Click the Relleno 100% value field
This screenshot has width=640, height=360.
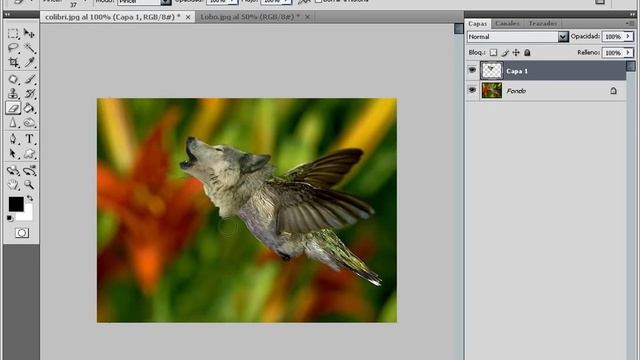pyautogui.click(x=613, y=53)
